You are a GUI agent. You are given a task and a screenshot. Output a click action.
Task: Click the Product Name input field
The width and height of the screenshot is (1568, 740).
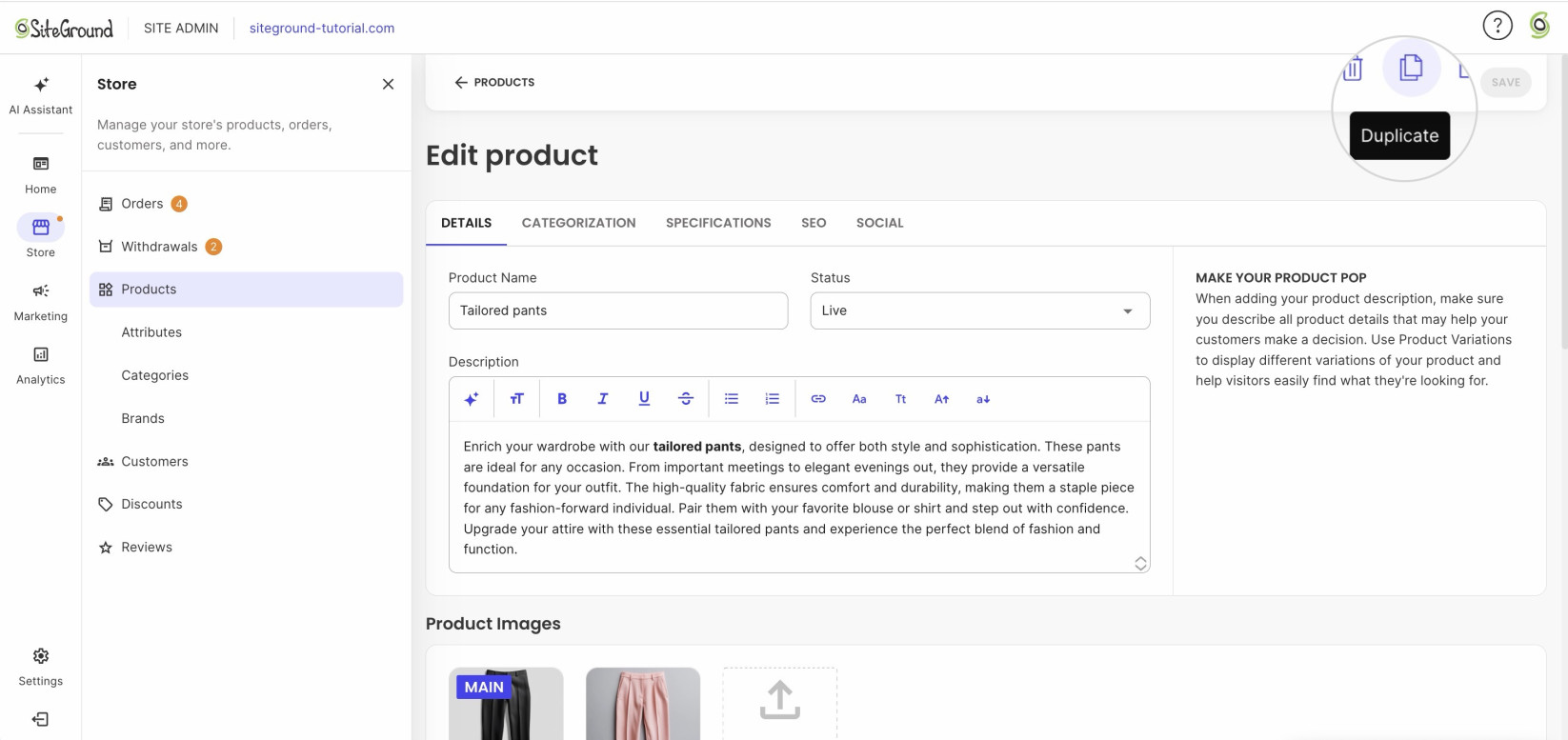click(x=618, y=310)
